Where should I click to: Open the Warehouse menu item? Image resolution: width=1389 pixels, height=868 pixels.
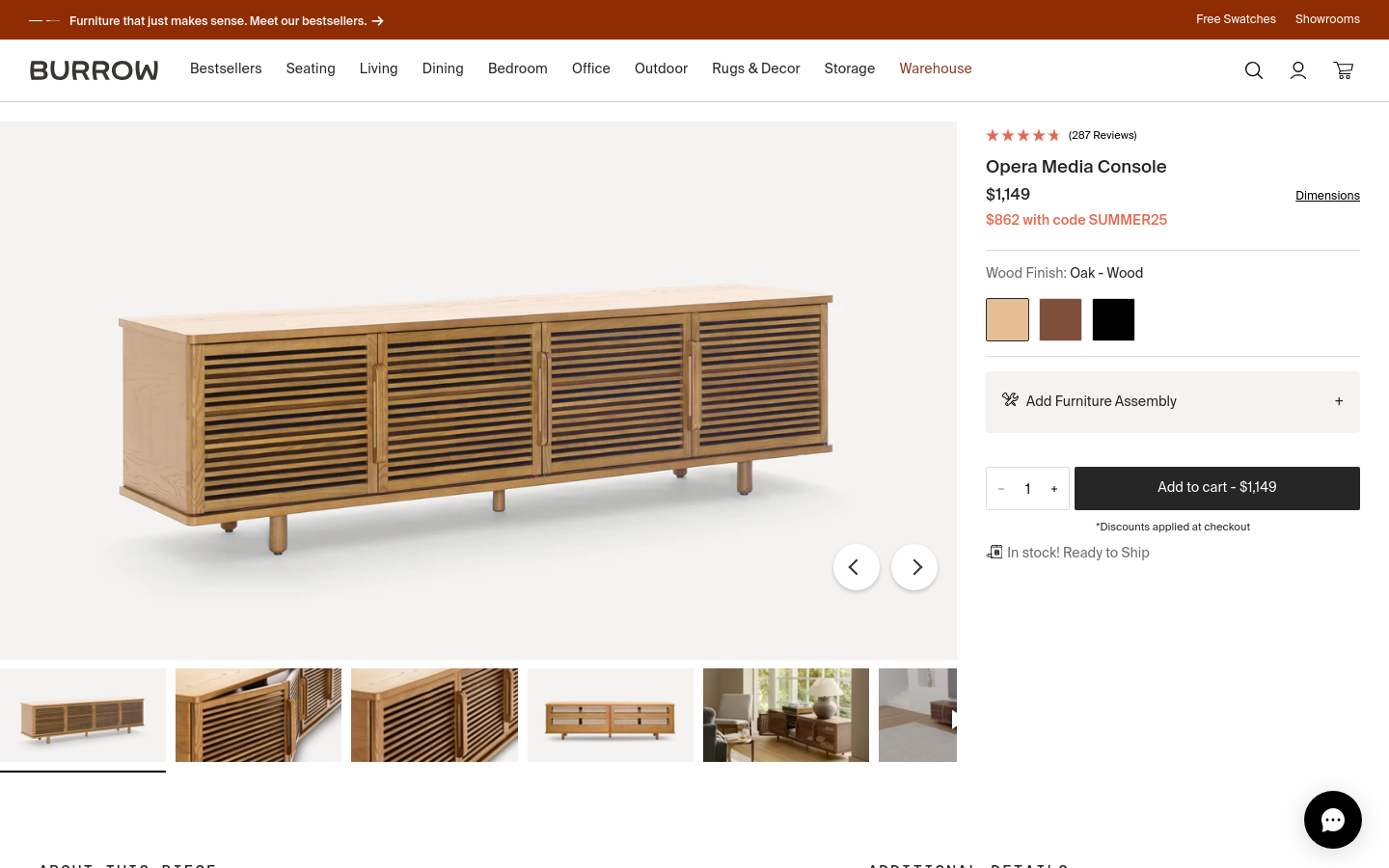(x=936, y=68)
